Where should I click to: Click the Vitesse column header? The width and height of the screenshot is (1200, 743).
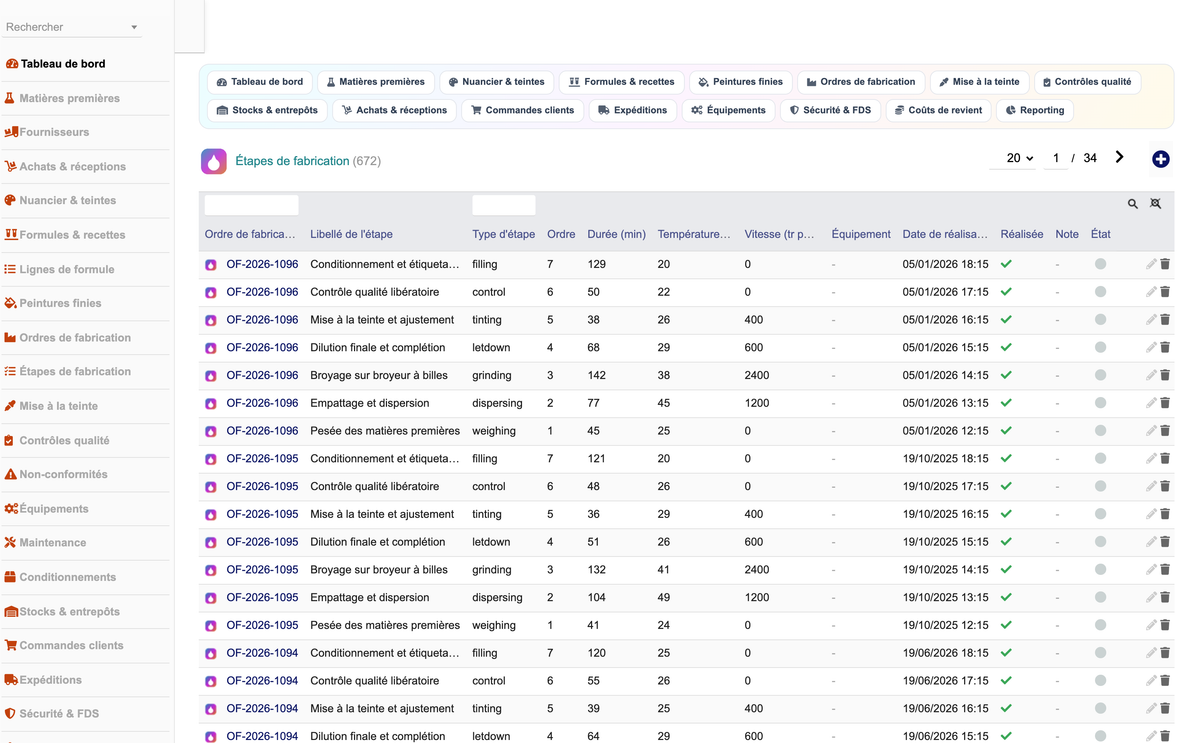(779, 234)
